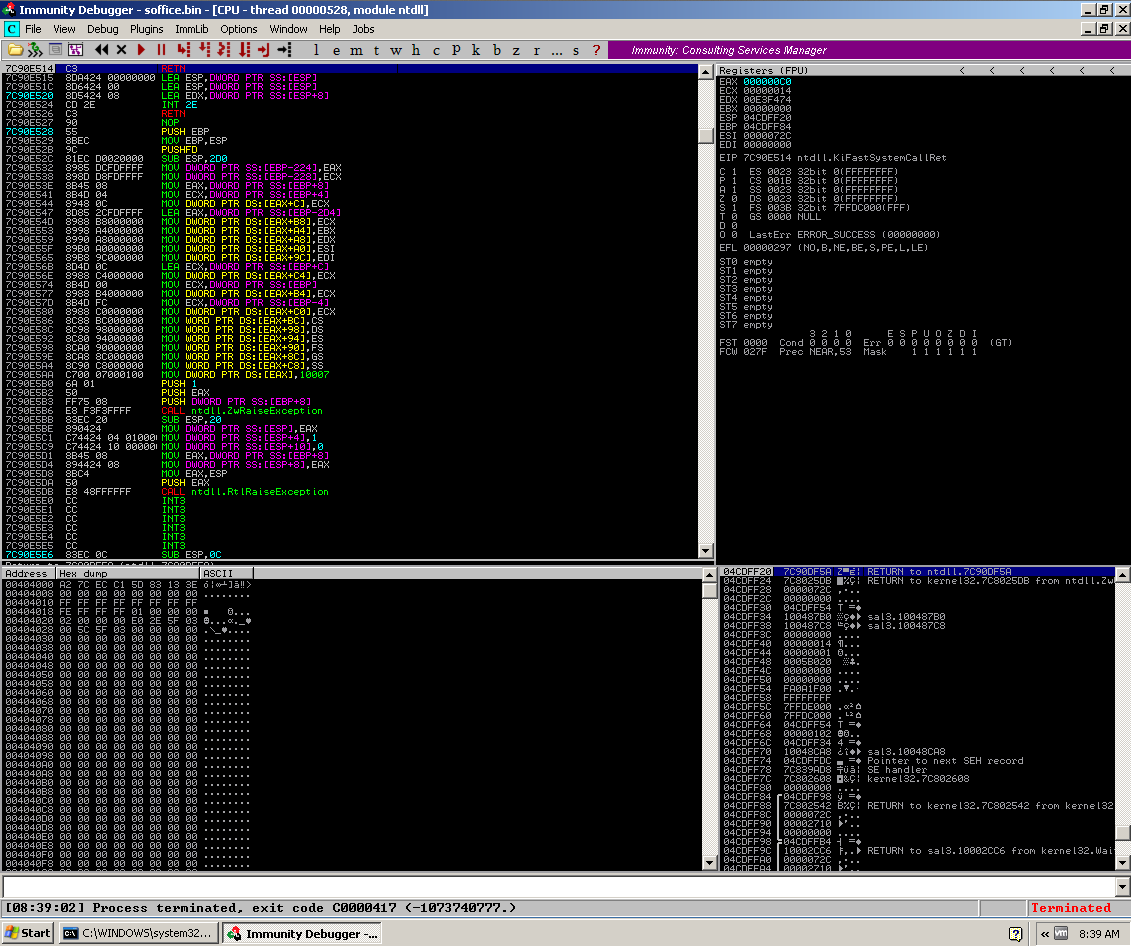Run the program with the play icon

141,50
